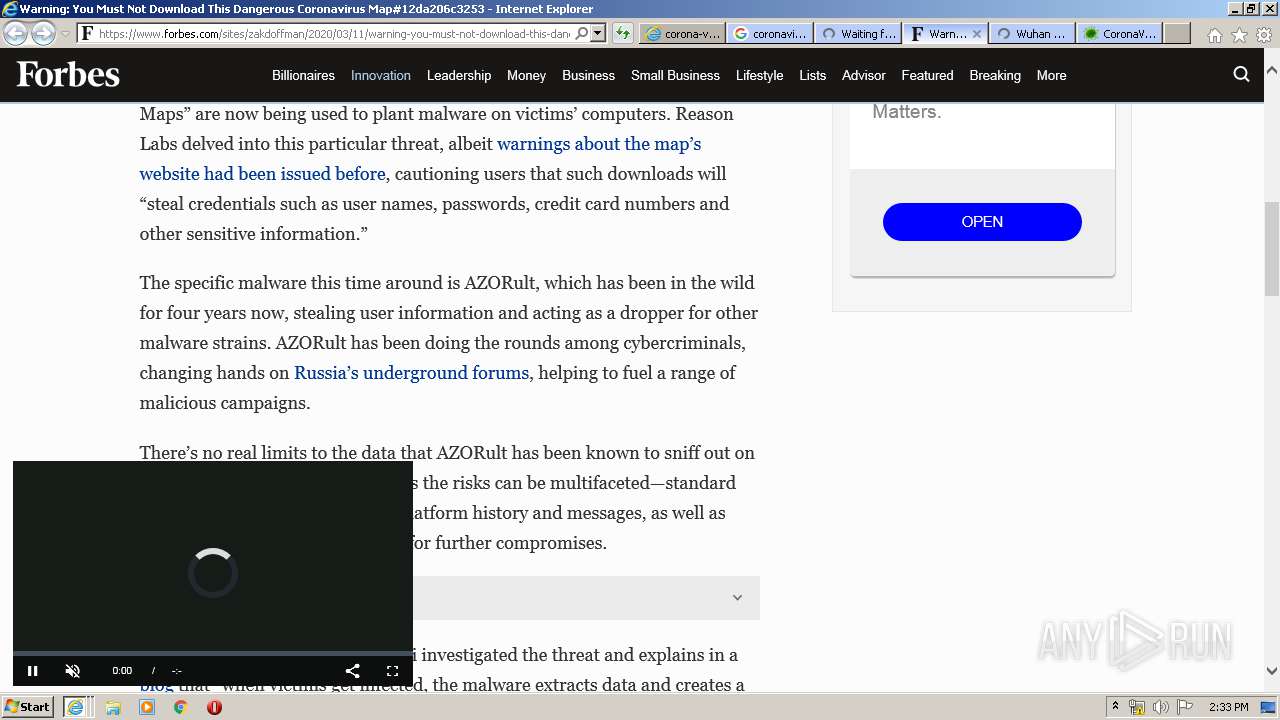Click the address bar URL field

pyautogui.click(x=334, y=33)
